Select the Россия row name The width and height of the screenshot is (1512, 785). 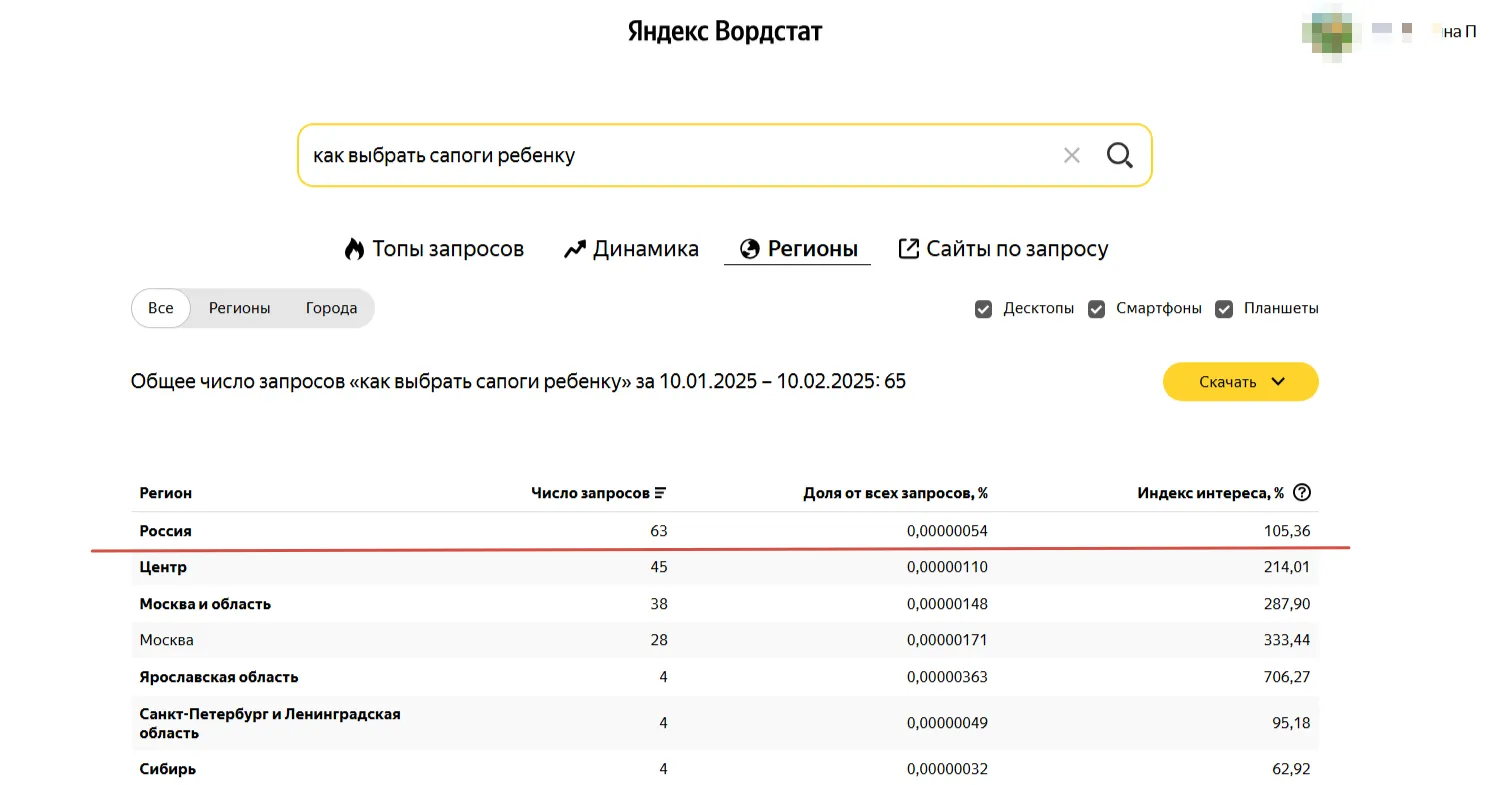(x=166, y=531)
